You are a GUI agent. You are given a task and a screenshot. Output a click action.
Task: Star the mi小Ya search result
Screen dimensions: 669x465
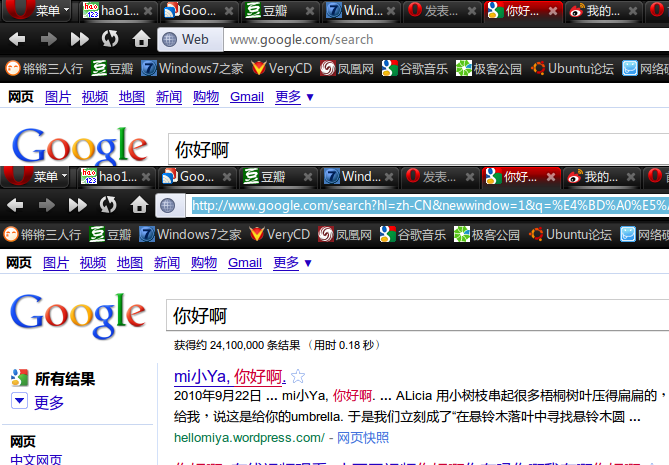pos(298,377)
